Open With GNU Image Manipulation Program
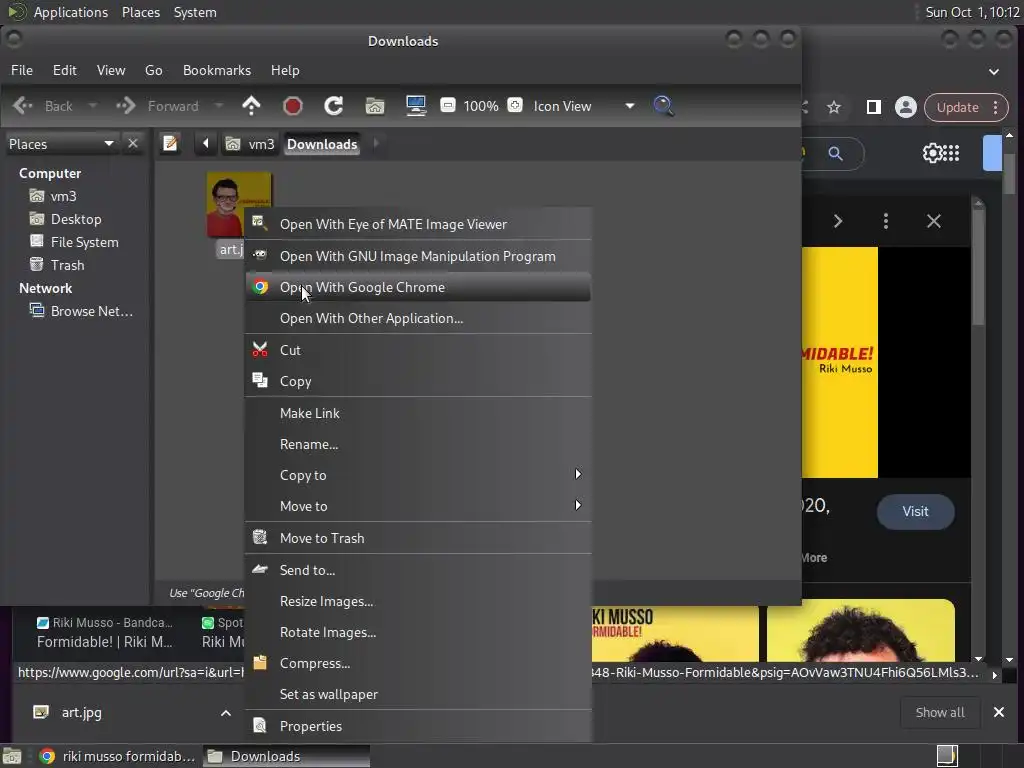Viewport: 1024px width, 768px height. pyautogui.click(x=418, y=256)
